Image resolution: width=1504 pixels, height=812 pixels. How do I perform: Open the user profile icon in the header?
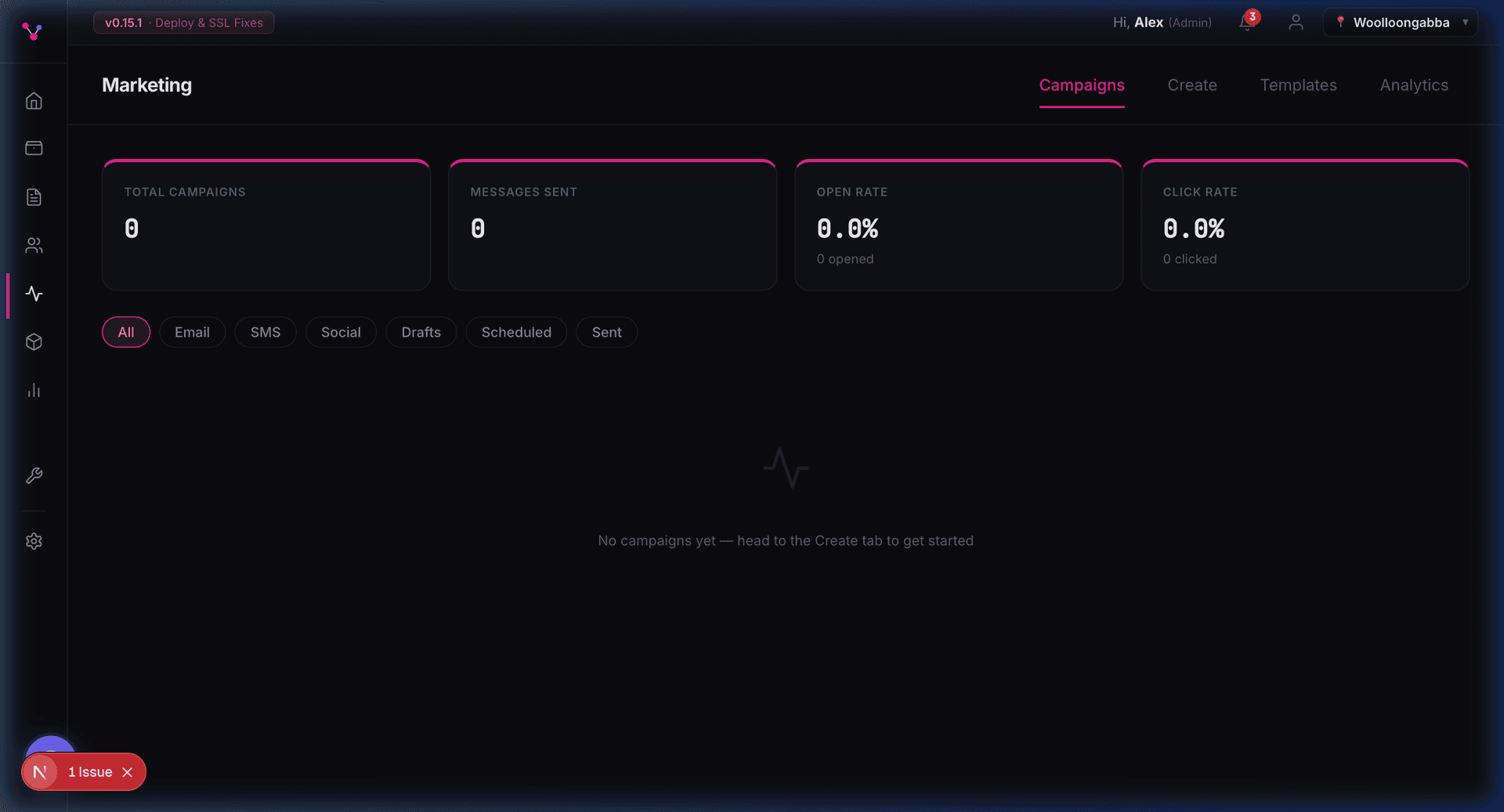1296,22
